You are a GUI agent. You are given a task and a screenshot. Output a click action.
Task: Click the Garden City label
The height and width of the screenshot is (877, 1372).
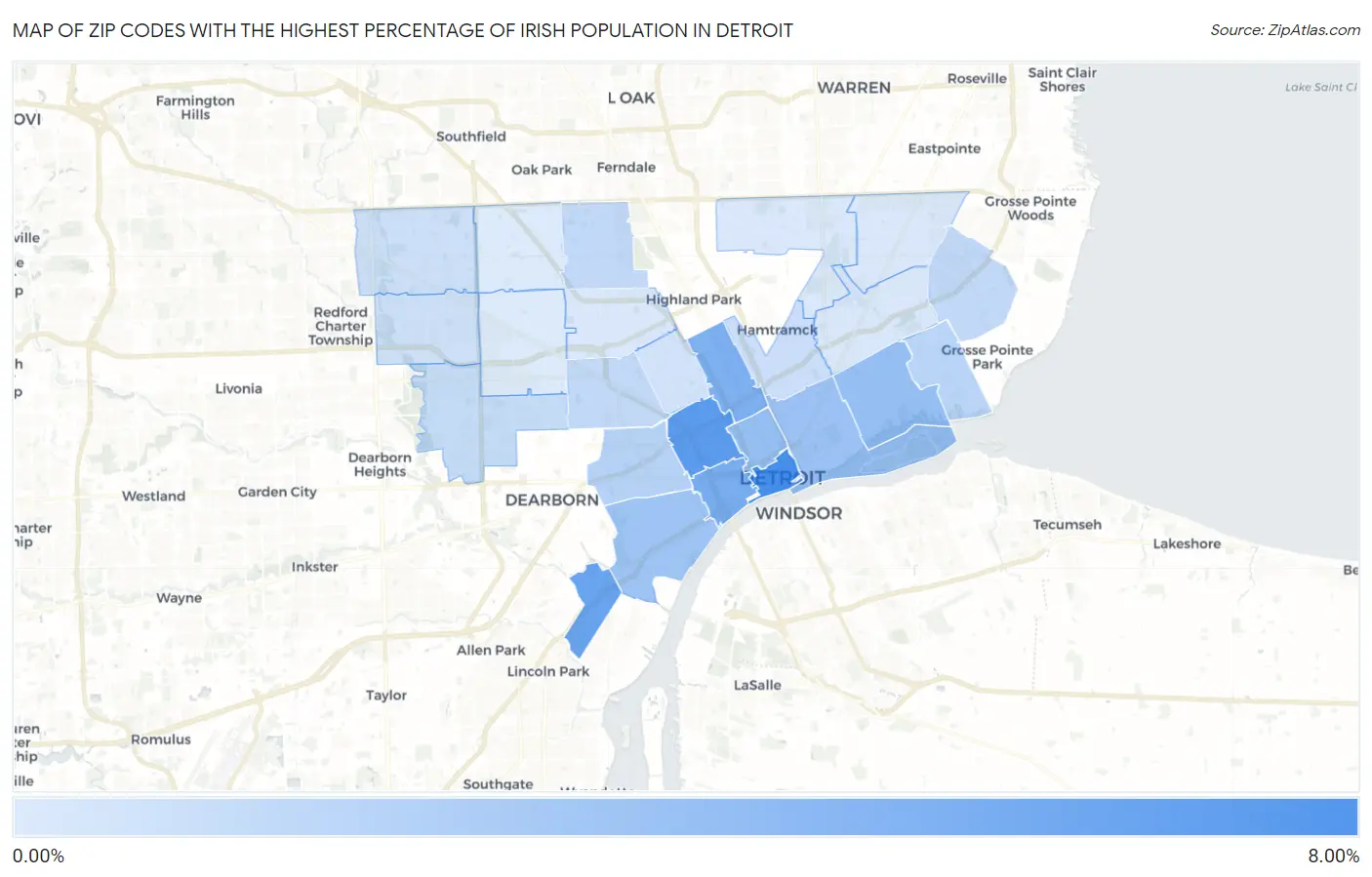click(277, 492)
